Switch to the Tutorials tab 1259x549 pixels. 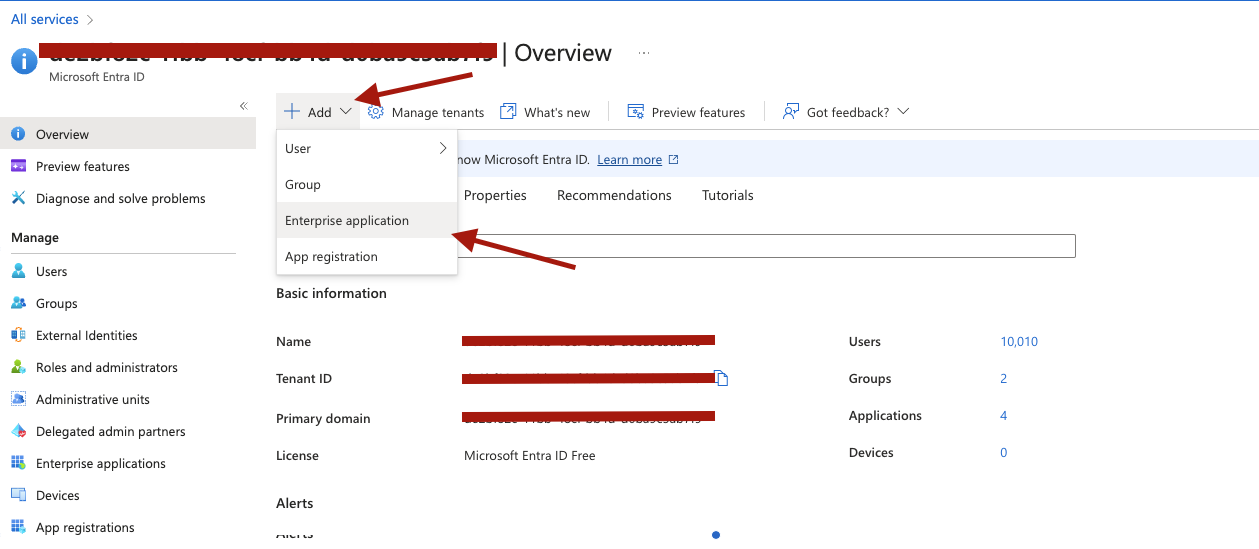pyautogui.click(x=728, y=195)
